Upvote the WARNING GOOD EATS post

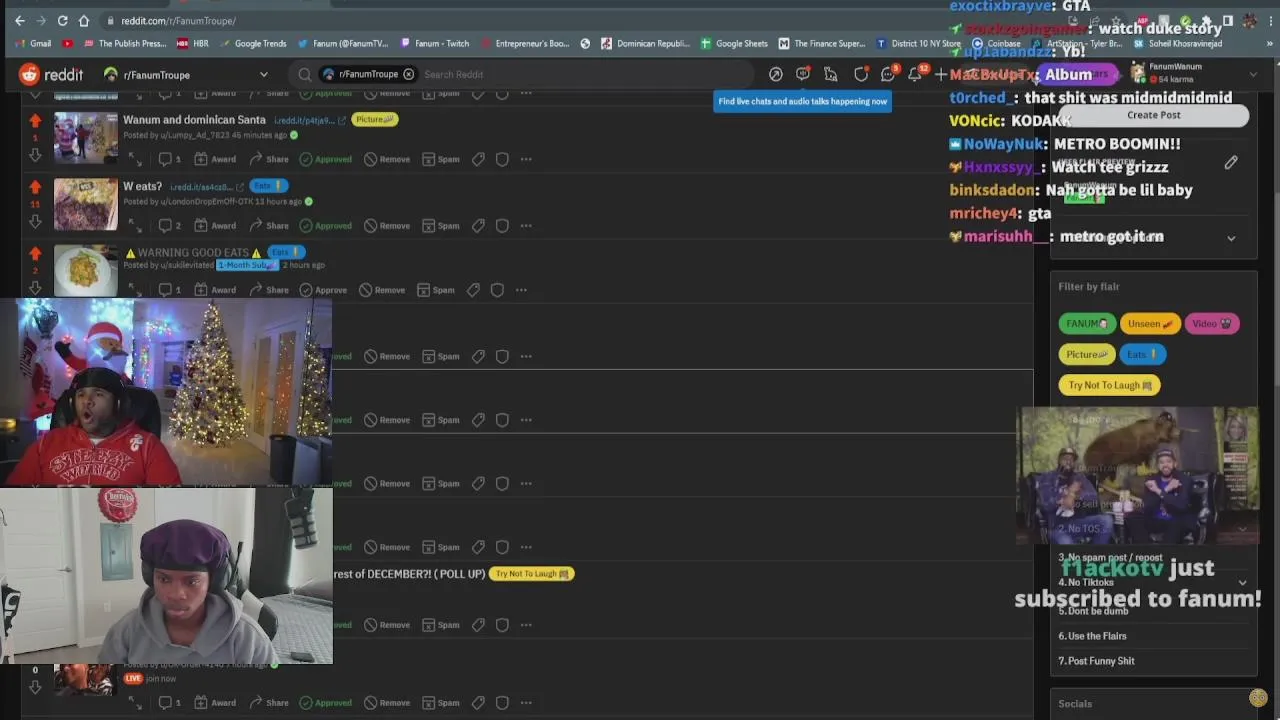coord(35,254)
